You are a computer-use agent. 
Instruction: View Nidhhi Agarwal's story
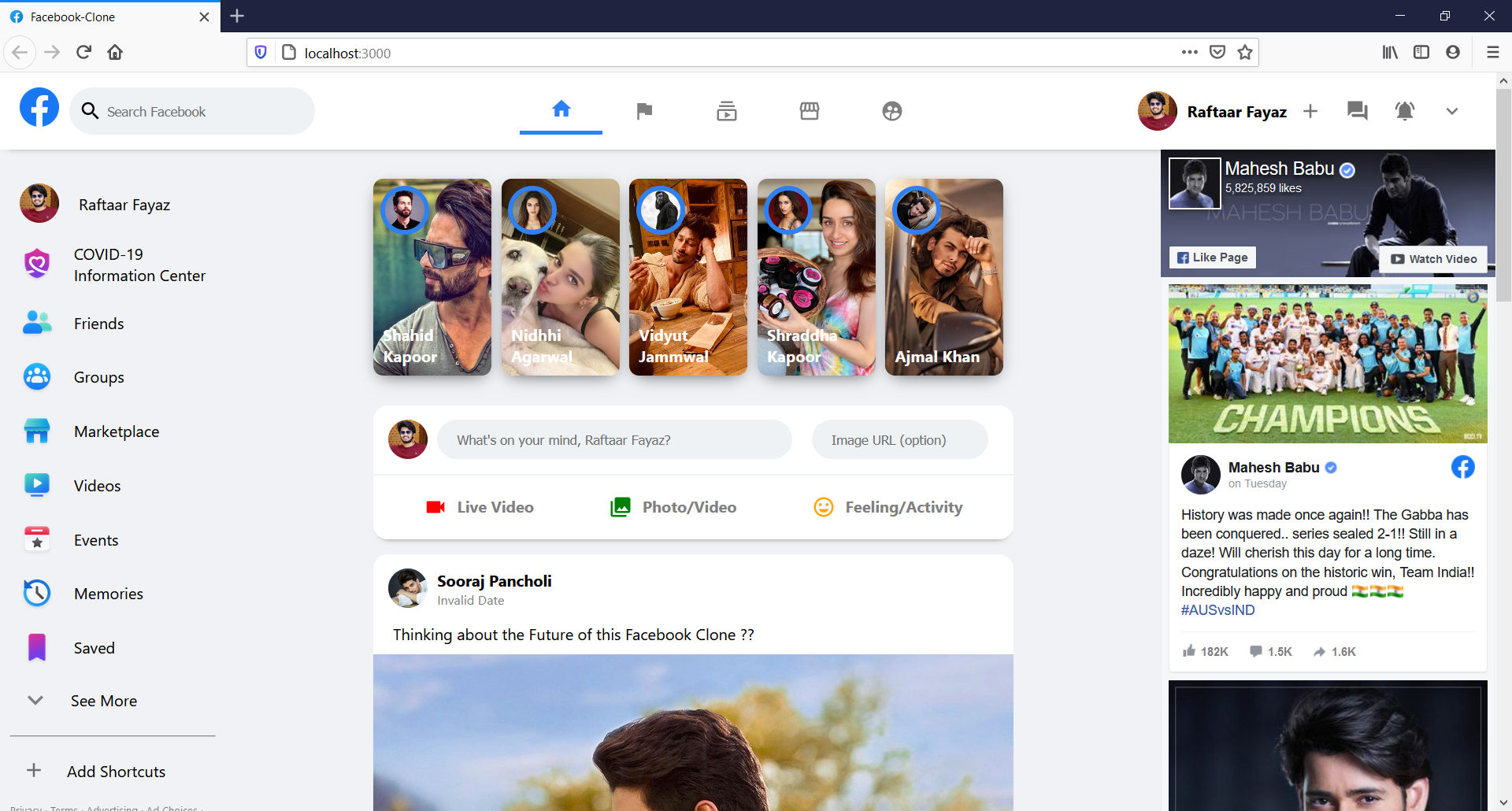point(561,277)
